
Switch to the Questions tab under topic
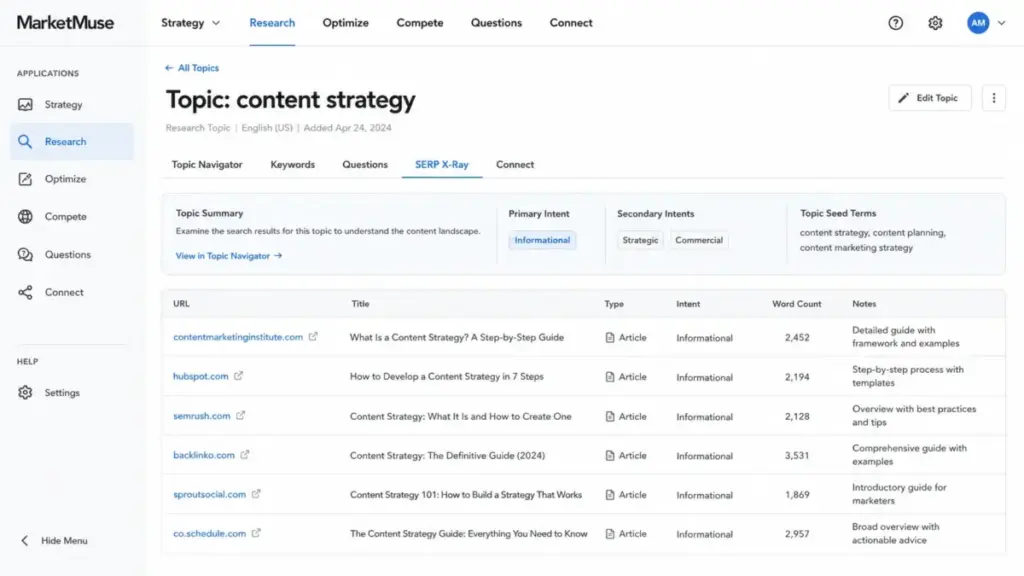(x=365, y=165)
